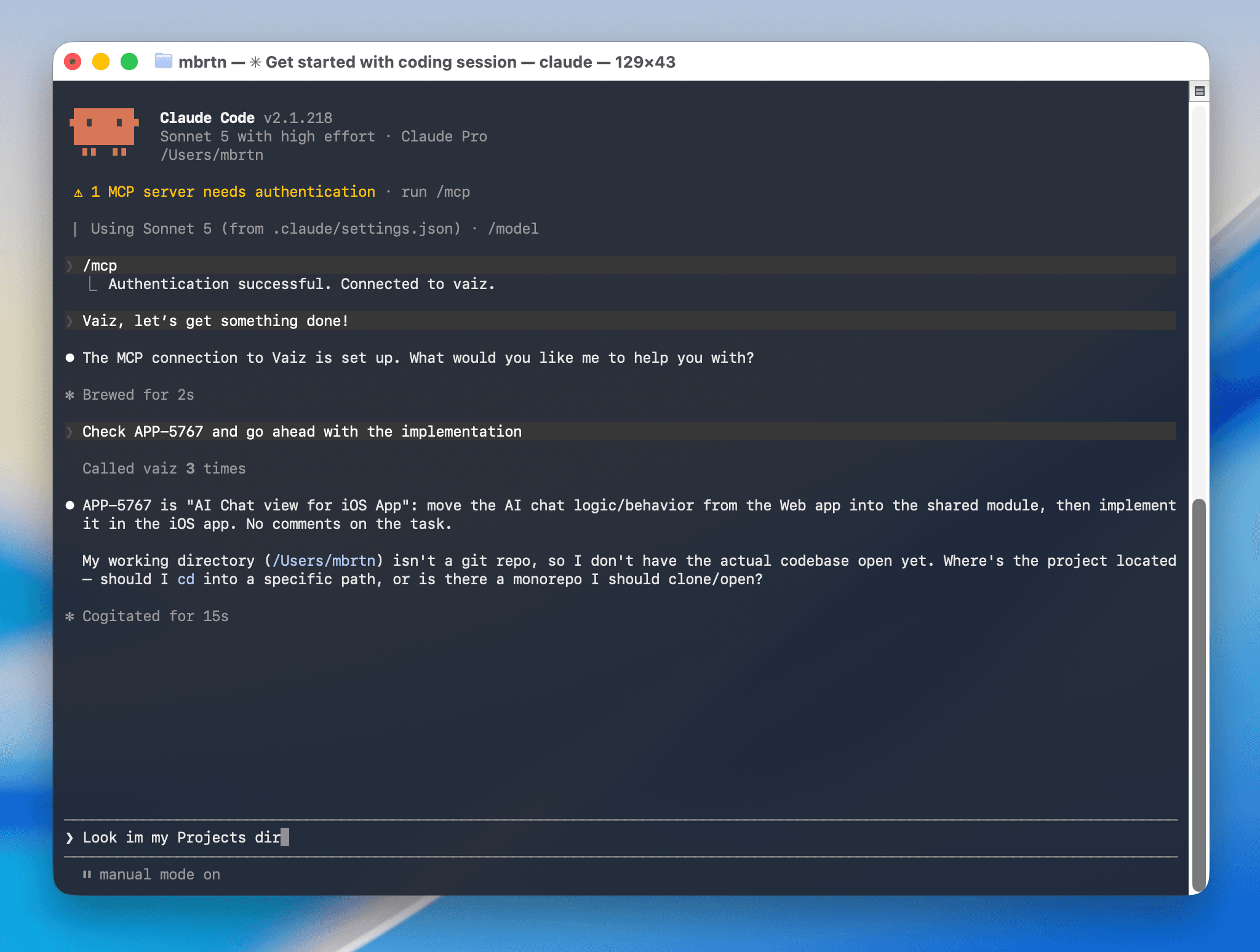Click the spinner asterisk in window title
Image resolution: width=1260 pixels, height=952 pixels.
255,62
